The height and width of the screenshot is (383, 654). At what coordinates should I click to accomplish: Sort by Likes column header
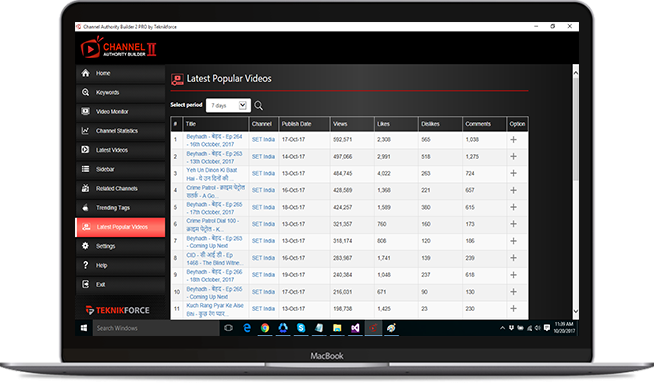point(396,124)
